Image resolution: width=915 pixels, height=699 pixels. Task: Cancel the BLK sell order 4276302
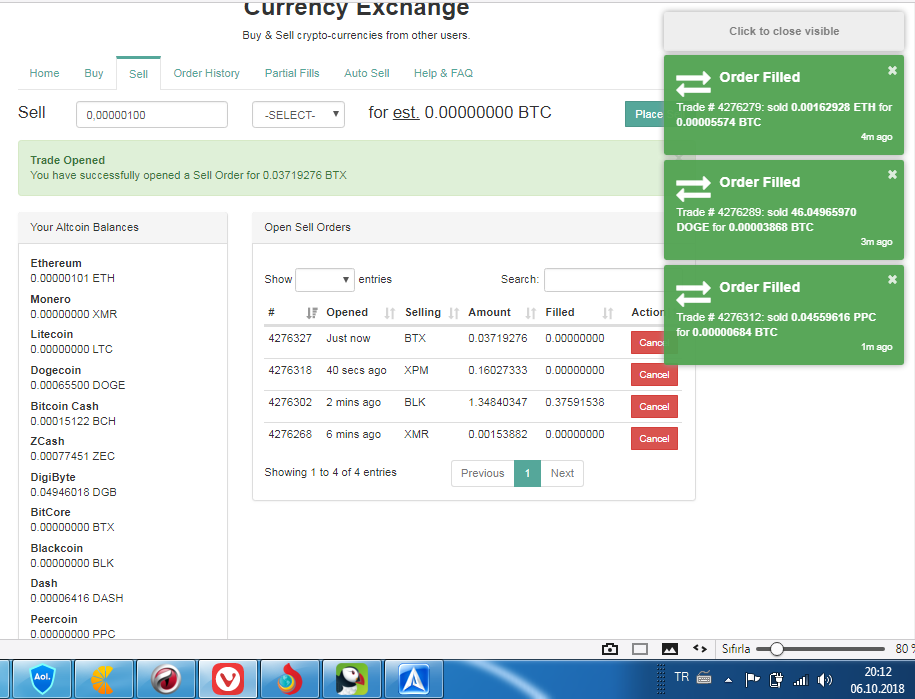654,407
